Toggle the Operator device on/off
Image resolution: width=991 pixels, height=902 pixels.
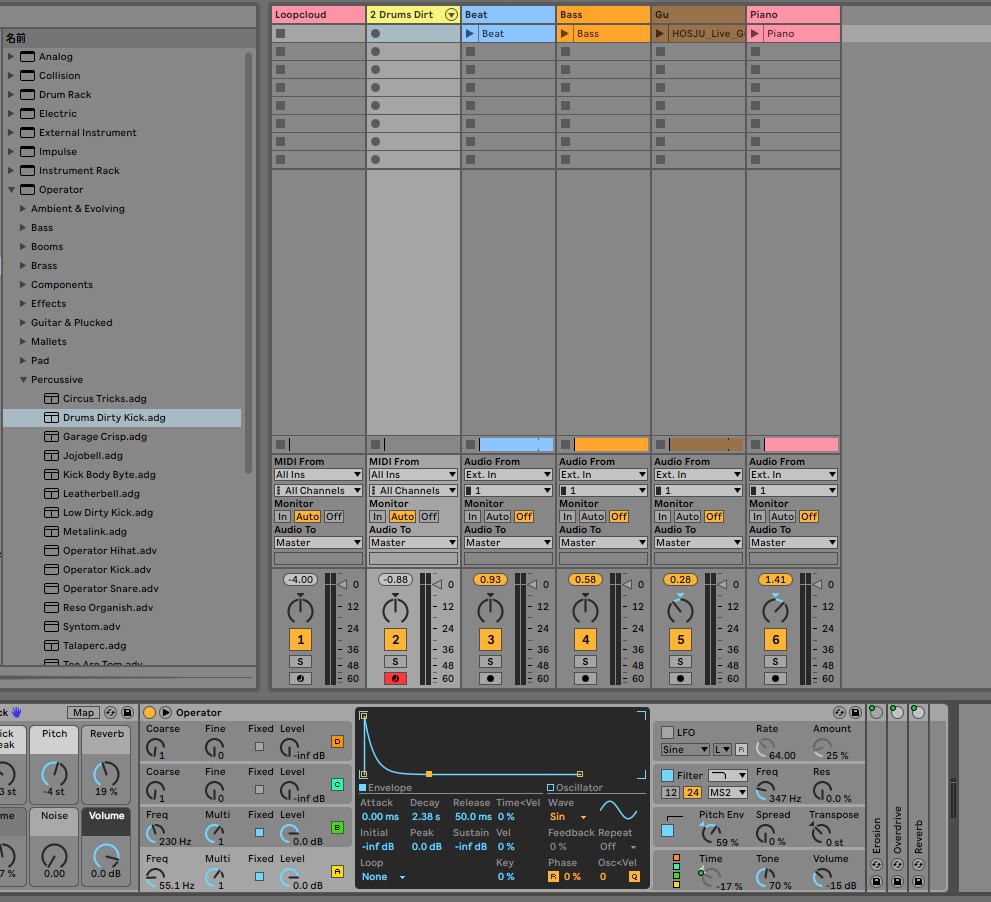coord(150,712)
